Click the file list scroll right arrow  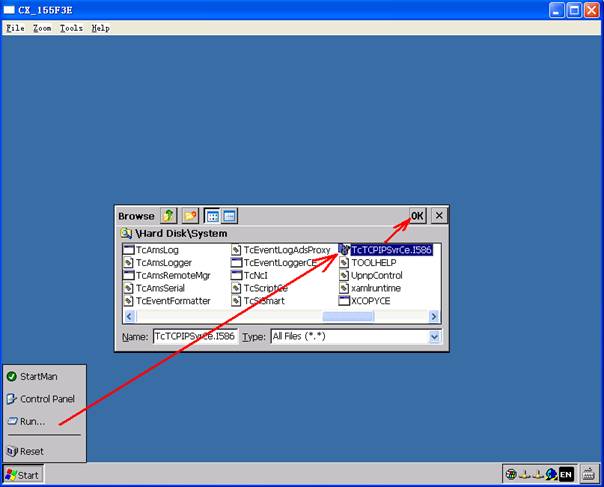435,316
